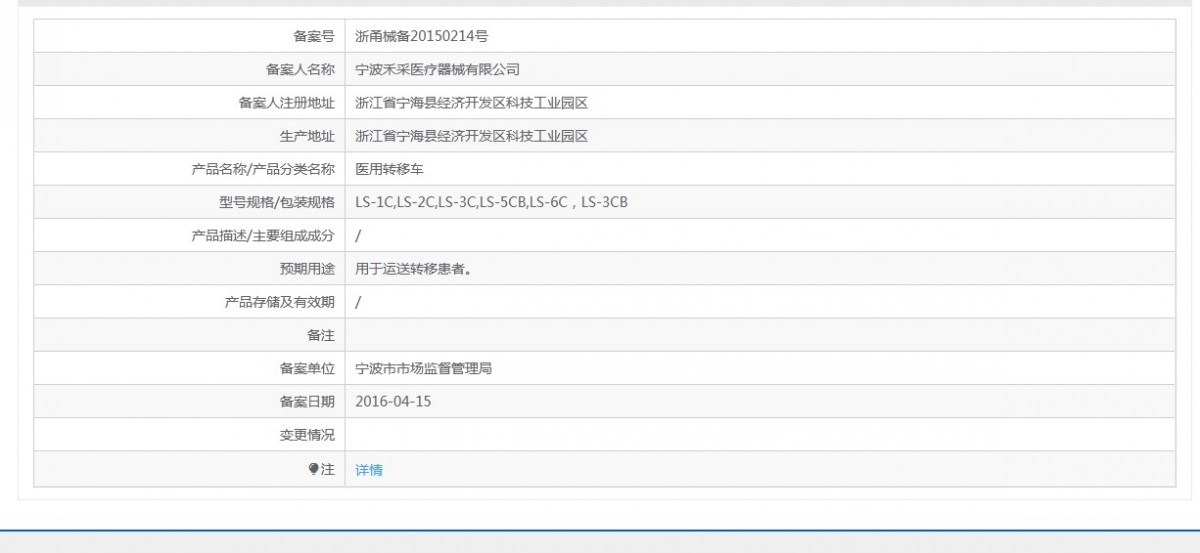The image size is (1200, 553).
Task: Click the 备案单位 label
Action: pos(307,368)
